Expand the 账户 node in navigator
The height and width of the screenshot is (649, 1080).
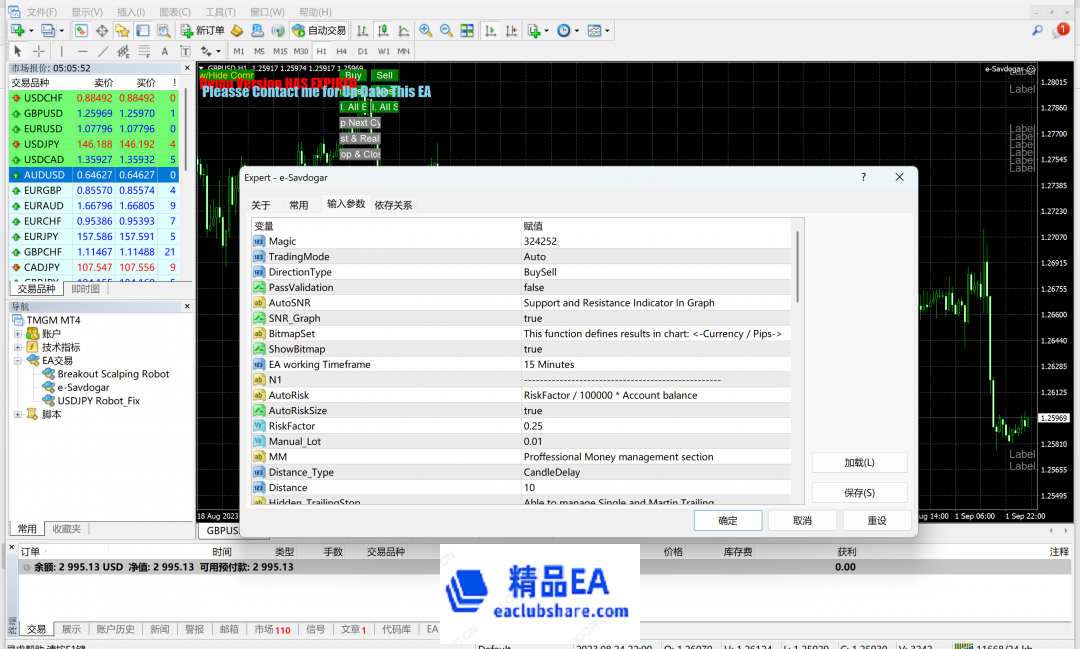coord(19,334)
